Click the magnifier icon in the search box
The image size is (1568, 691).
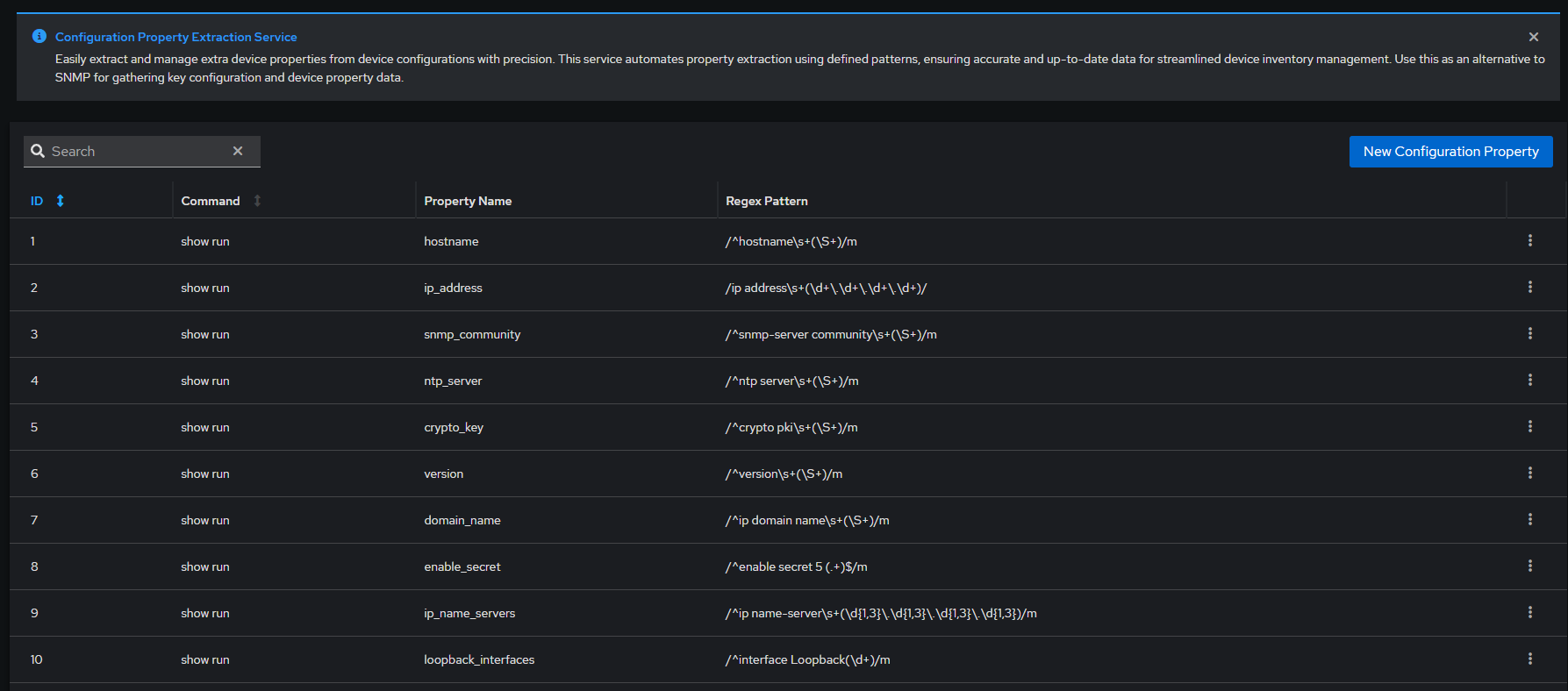pyautogui.click(x=38, y=151)
